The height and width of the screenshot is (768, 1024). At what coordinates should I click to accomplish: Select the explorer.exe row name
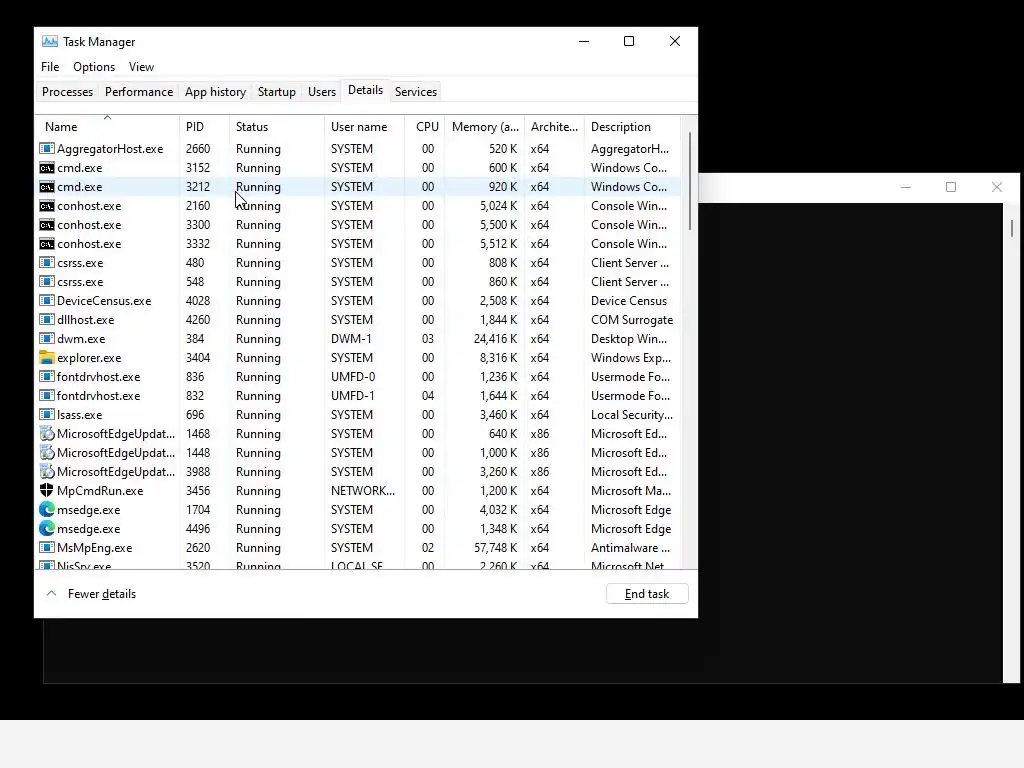(89, 358)
